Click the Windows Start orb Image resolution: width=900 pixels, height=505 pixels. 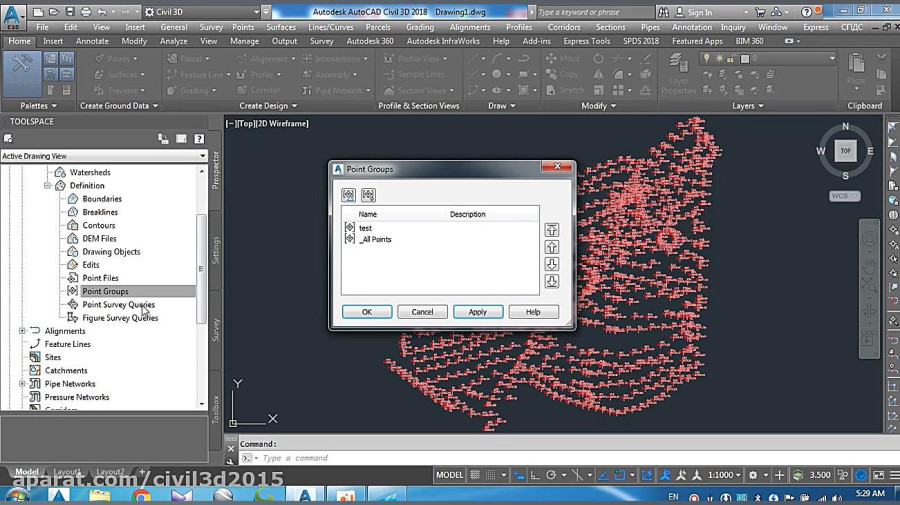pos(16,496)
